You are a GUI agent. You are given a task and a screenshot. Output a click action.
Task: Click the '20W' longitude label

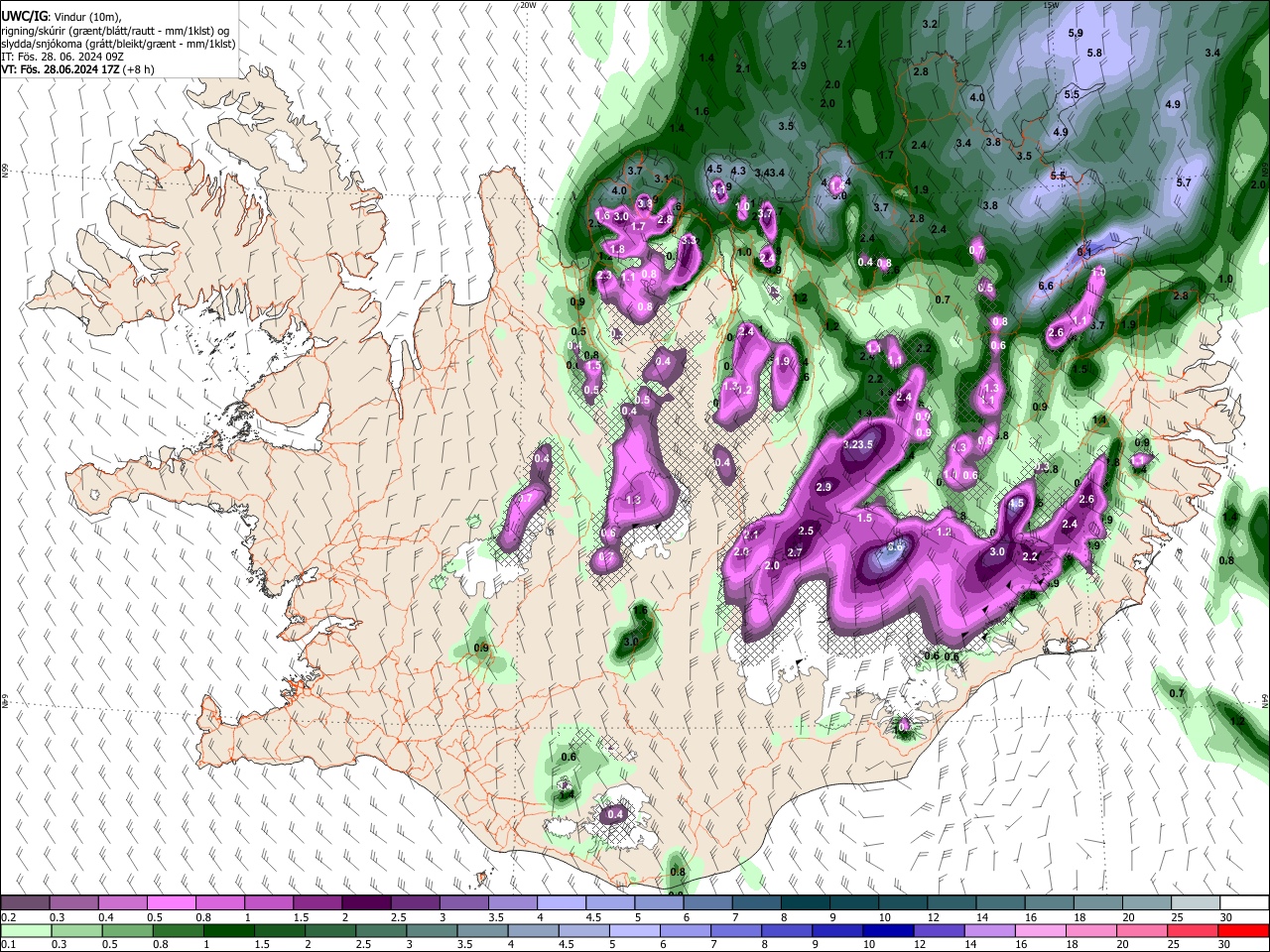tap(528, 5)
